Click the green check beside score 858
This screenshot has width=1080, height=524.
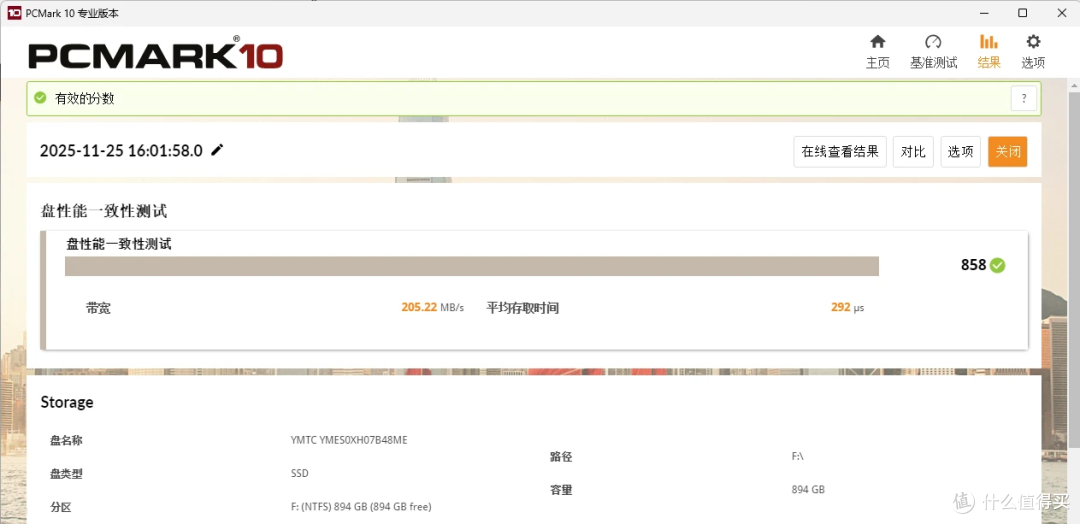997,265
